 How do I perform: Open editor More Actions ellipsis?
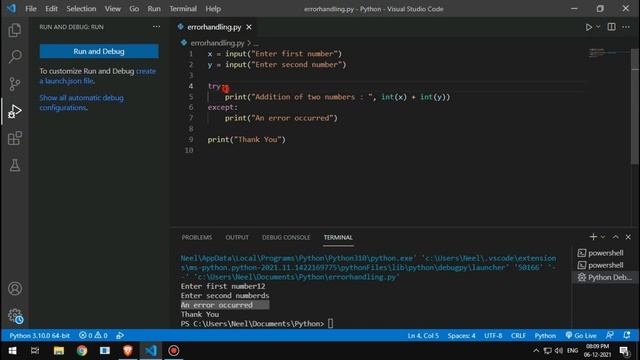tap(626, 27)
